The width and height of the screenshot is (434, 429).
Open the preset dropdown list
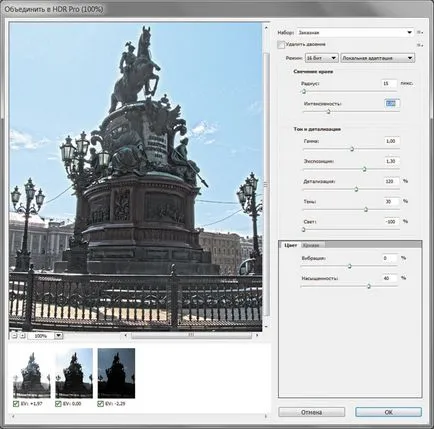(x=355, y=33)
